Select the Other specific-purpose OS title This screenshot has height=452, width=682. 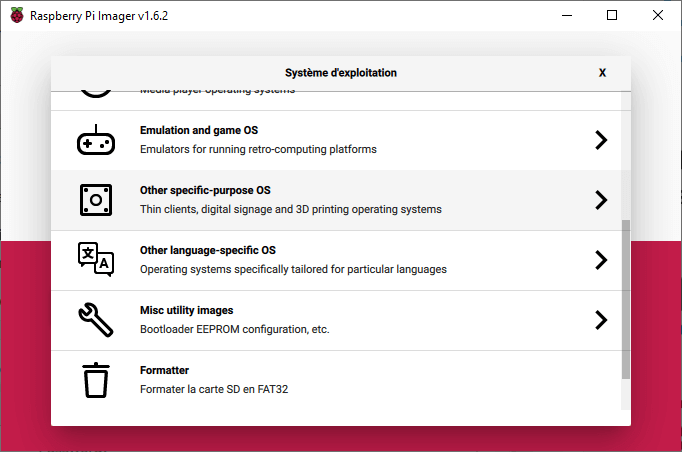(x=205, y=190)
